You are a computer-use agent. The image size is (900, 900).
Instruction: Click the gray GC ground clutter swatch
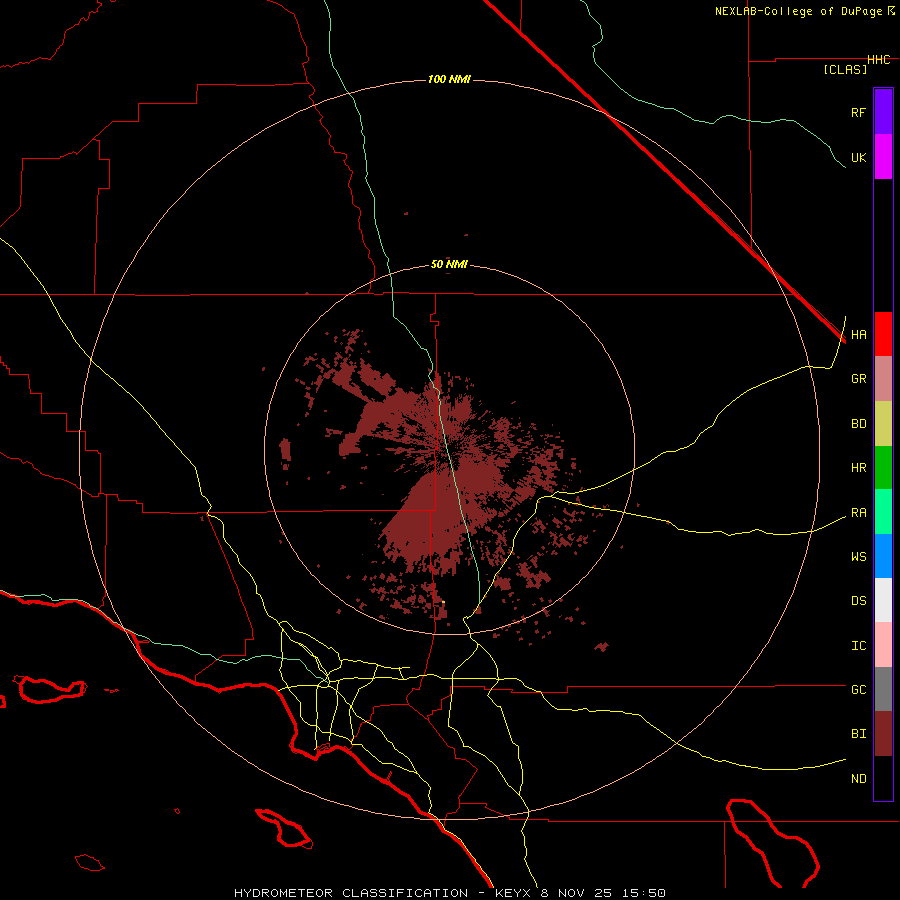[x=883, y=689]
